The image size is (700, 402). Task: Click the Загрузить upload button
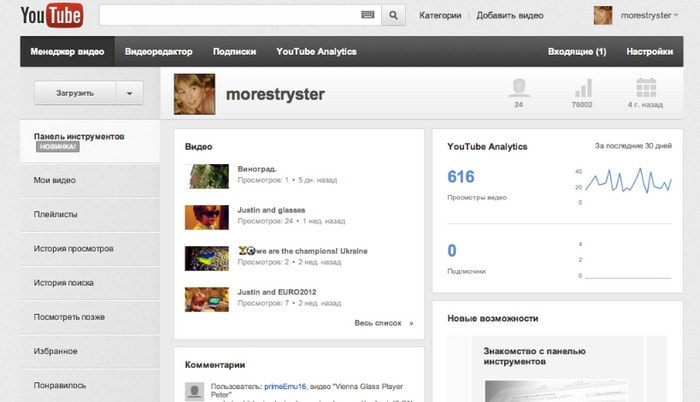click(75, 93)
